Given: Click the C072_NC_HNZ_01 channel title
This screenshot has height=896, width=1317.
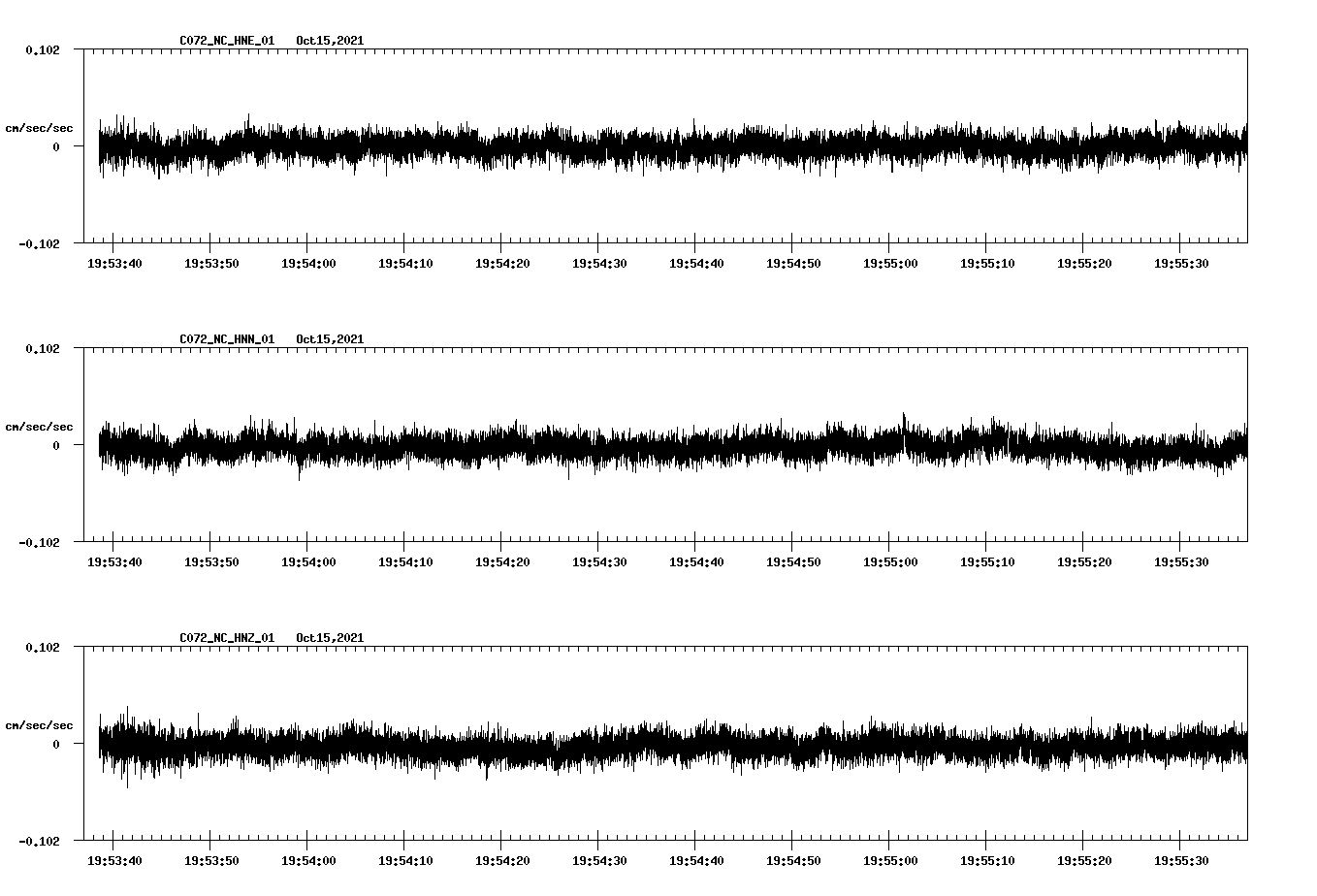Looking at the screenshot, I should (227, 638).
